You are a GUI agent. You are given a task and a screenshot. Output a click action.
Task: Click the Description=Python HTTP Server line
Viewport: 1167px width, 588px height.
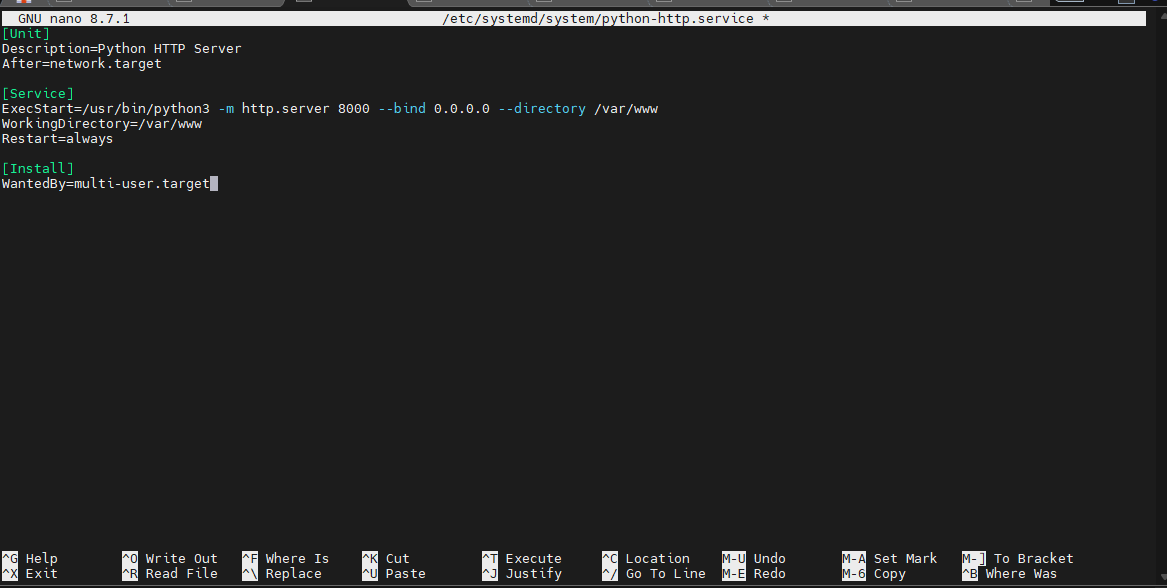click(x=121, y=48)
